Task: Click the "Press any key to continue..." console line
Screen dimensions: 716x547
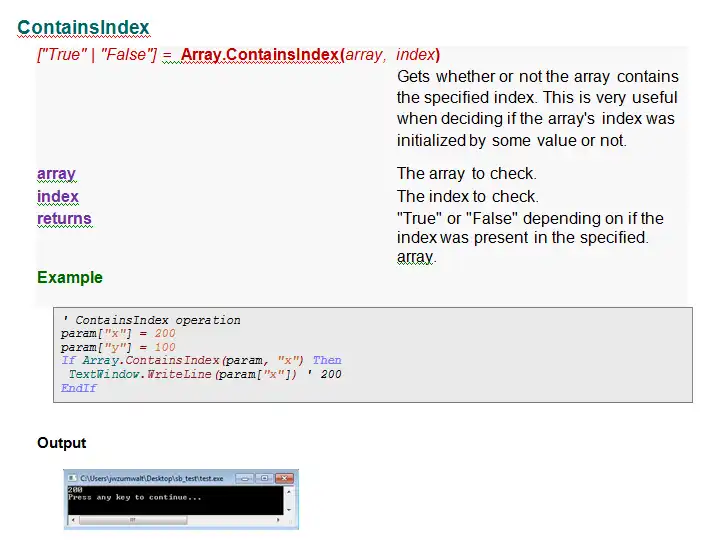Action: [x=135, y=497]
